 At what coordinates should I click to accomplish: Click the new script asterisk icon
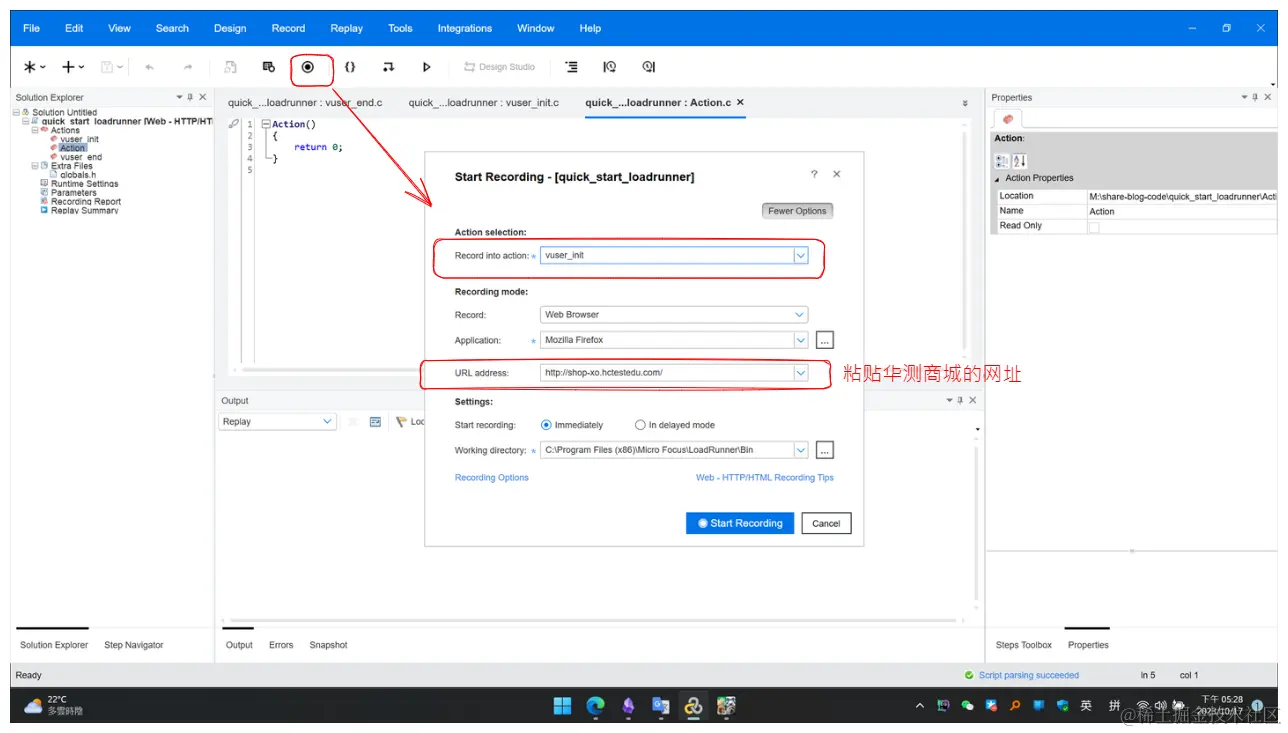(x=30, y=67)
